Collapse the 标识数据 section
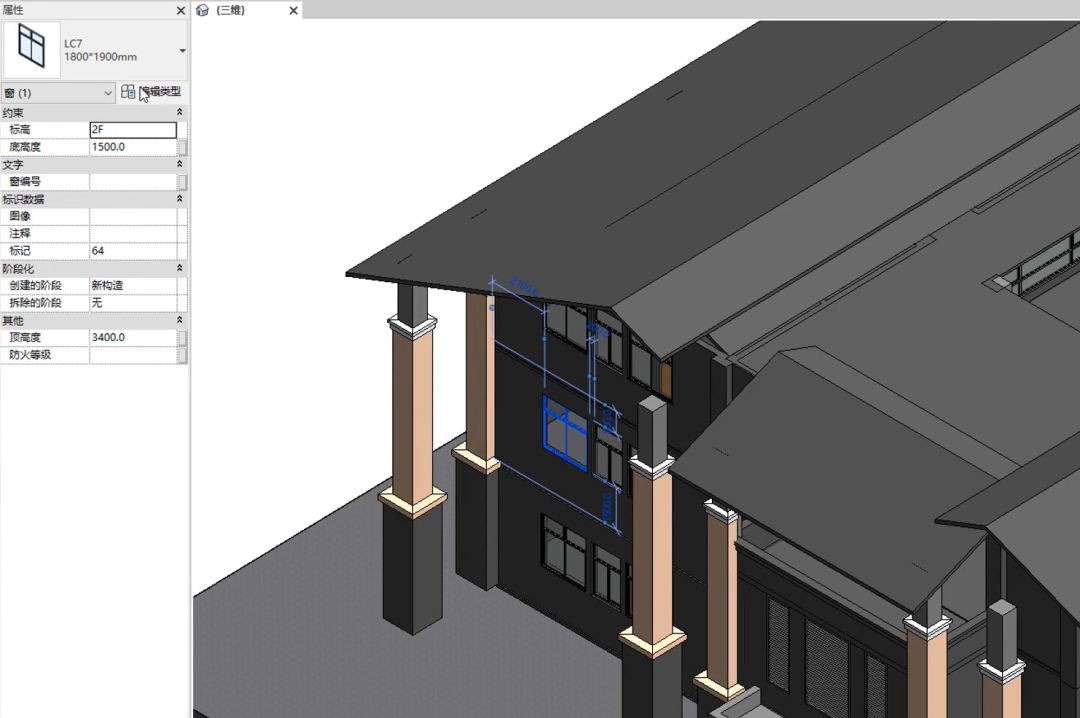 pos(180,199)
